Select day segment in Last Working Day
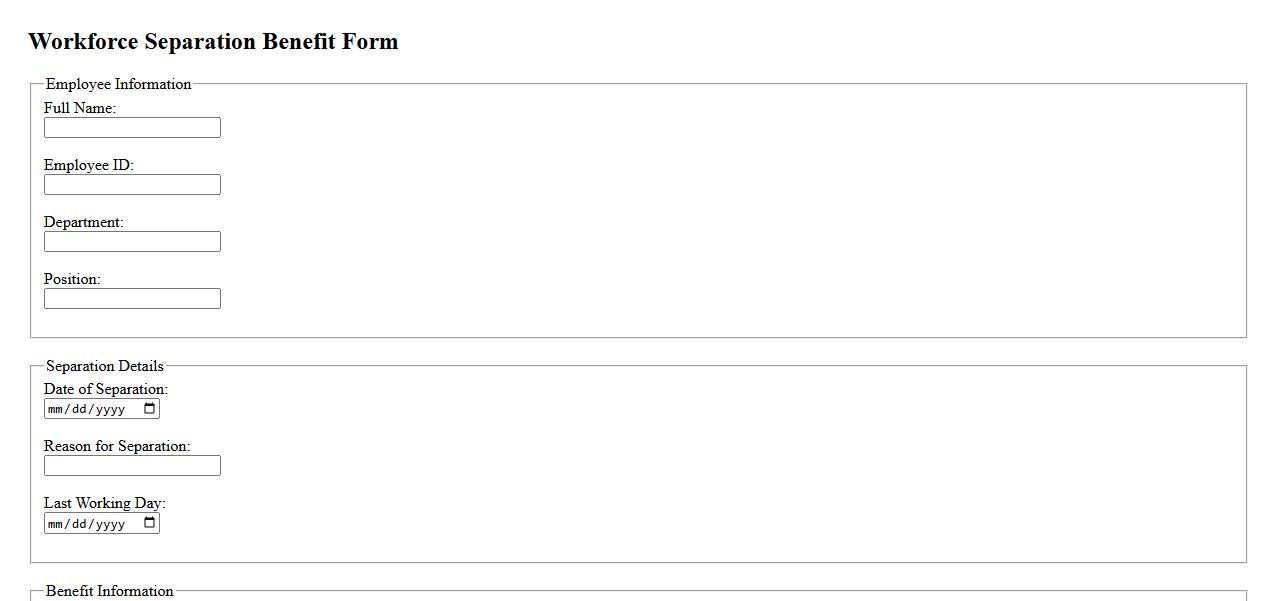The height and width of the screenshot is (601, 1278). [x=80, y=524]
